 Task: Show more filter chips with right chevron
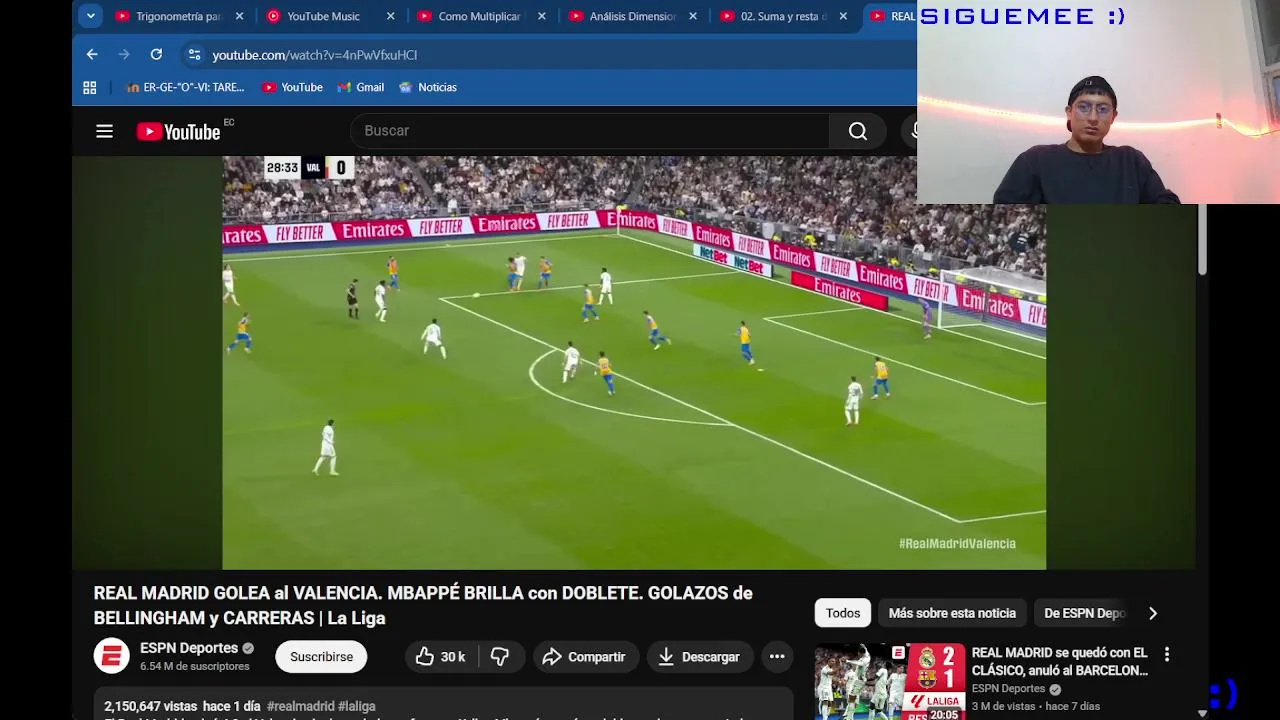[1153, 613]
